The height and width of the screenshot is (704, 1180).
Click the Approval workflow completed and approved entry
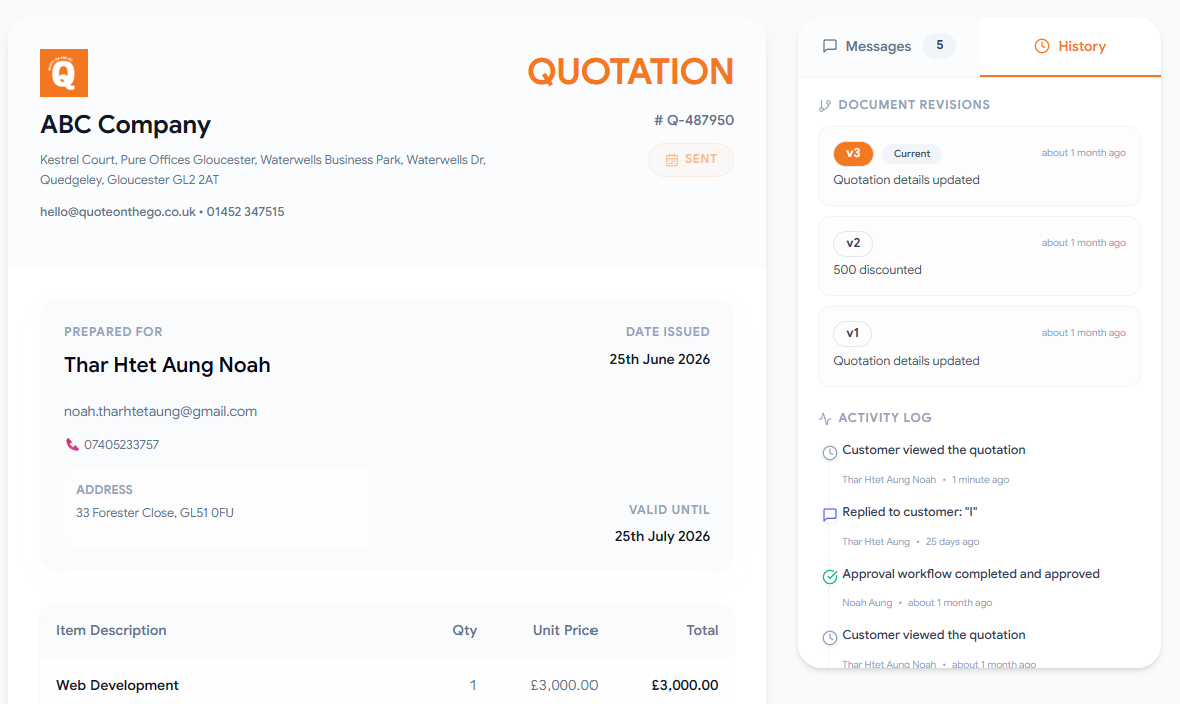pyautogui.click(x=971, y=574)
